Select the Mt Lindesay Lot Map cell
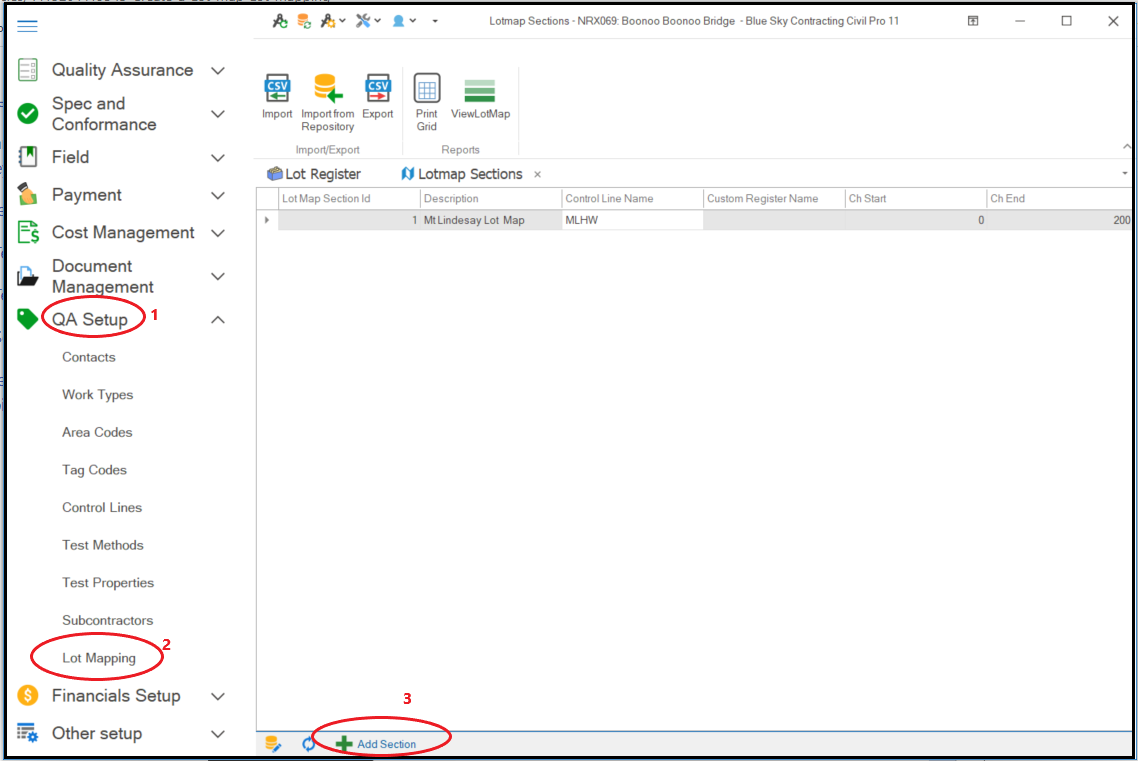Image resolution: width=1138 pixels, height=761 pixels. [490, 220]
